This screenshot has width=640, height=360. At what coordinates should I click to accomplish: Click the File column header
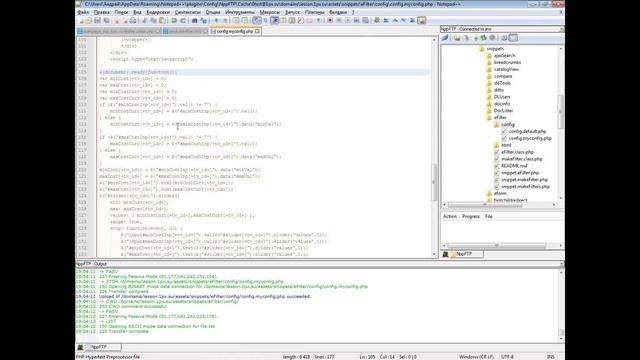tap(489, 216)
